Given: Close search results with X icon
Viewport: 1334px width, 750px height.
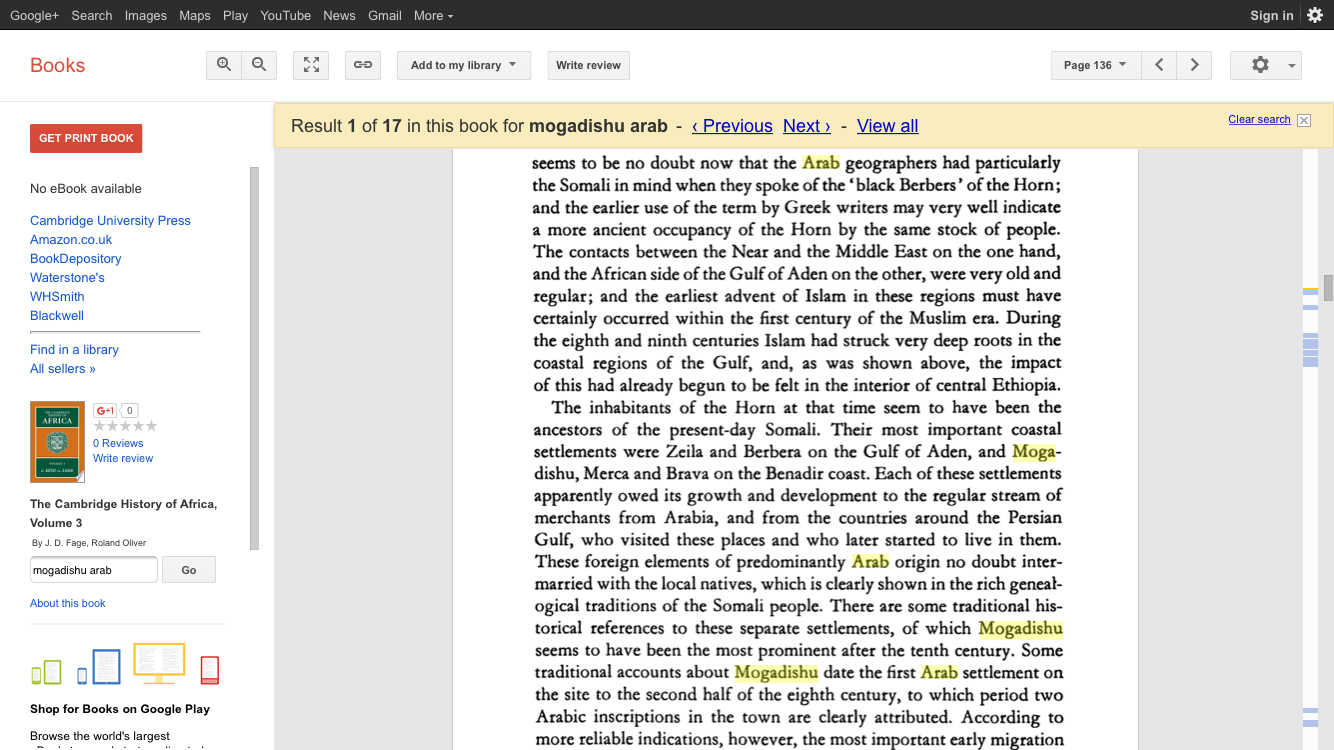Looking at the screenshot, I should click(1304, 120).
